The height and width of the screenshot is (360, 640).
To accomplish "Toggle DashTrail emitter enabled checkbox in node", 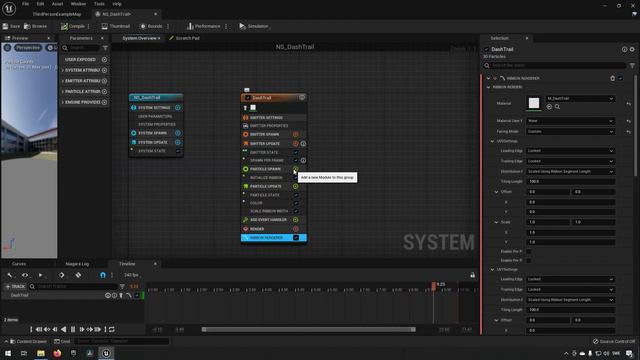I will click(247, 98).
